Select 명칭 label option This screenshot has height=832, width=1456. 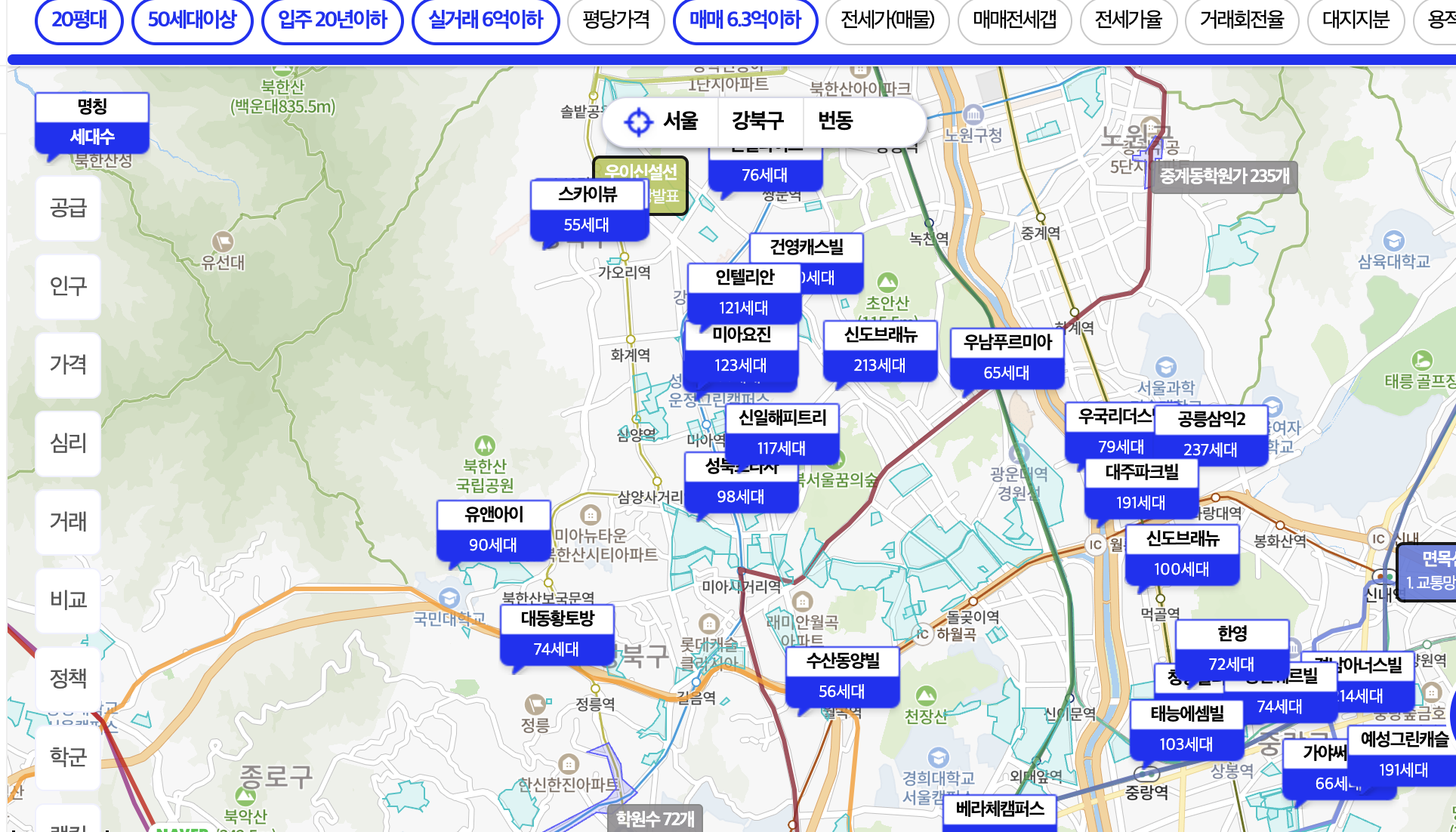click(92, 107)
